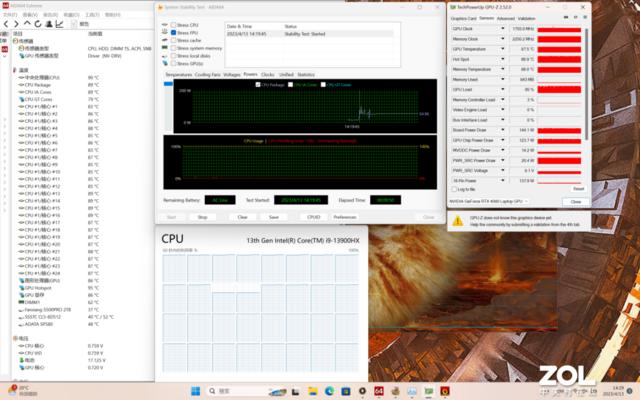640x400 pixels.
Task: Open the GeForce RTX 4080 GPU selector
Action: [x=489, y=201]
